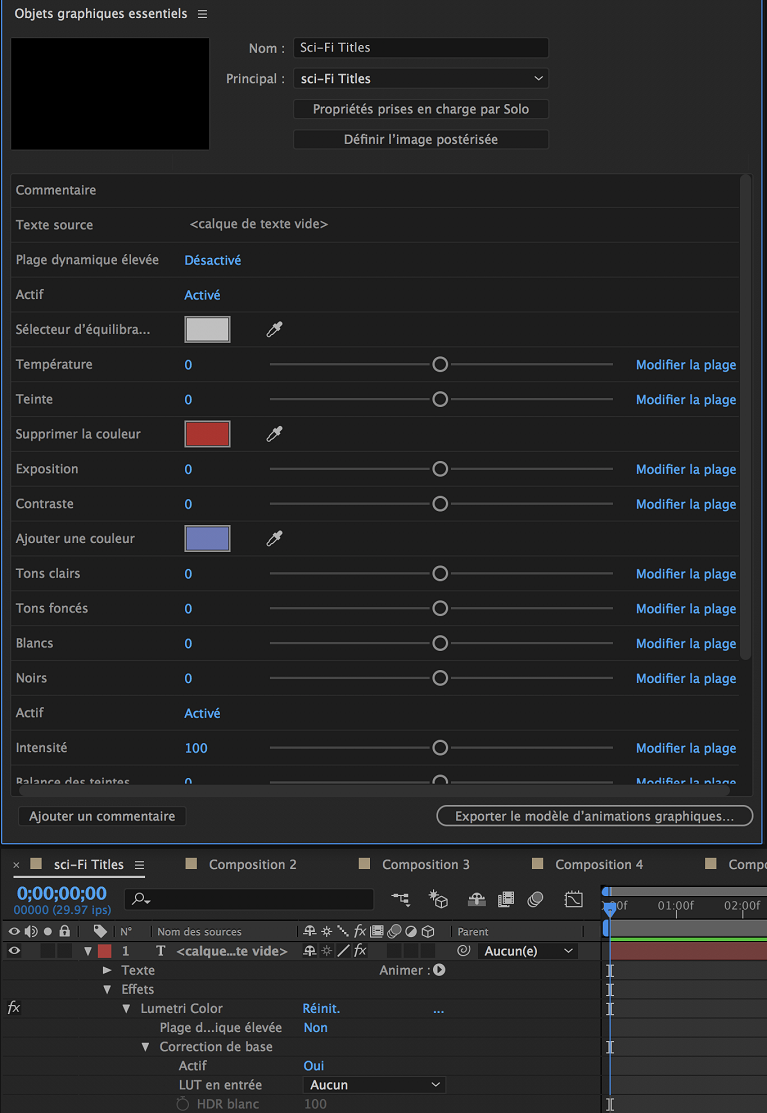Screen dimensions: 767x1113
Task: Click the effects fx column header
Action: tap(360, 931)
